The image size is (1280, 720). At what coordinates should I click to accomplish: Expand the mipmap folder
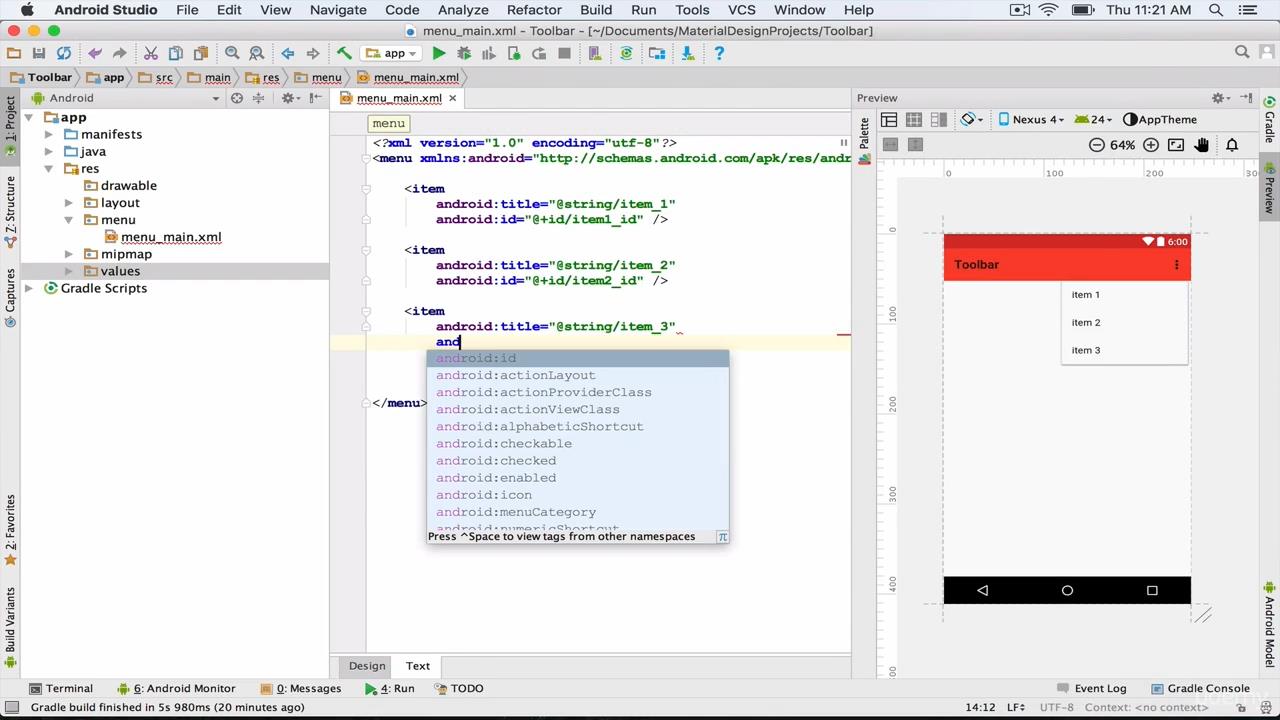[69, 255]
